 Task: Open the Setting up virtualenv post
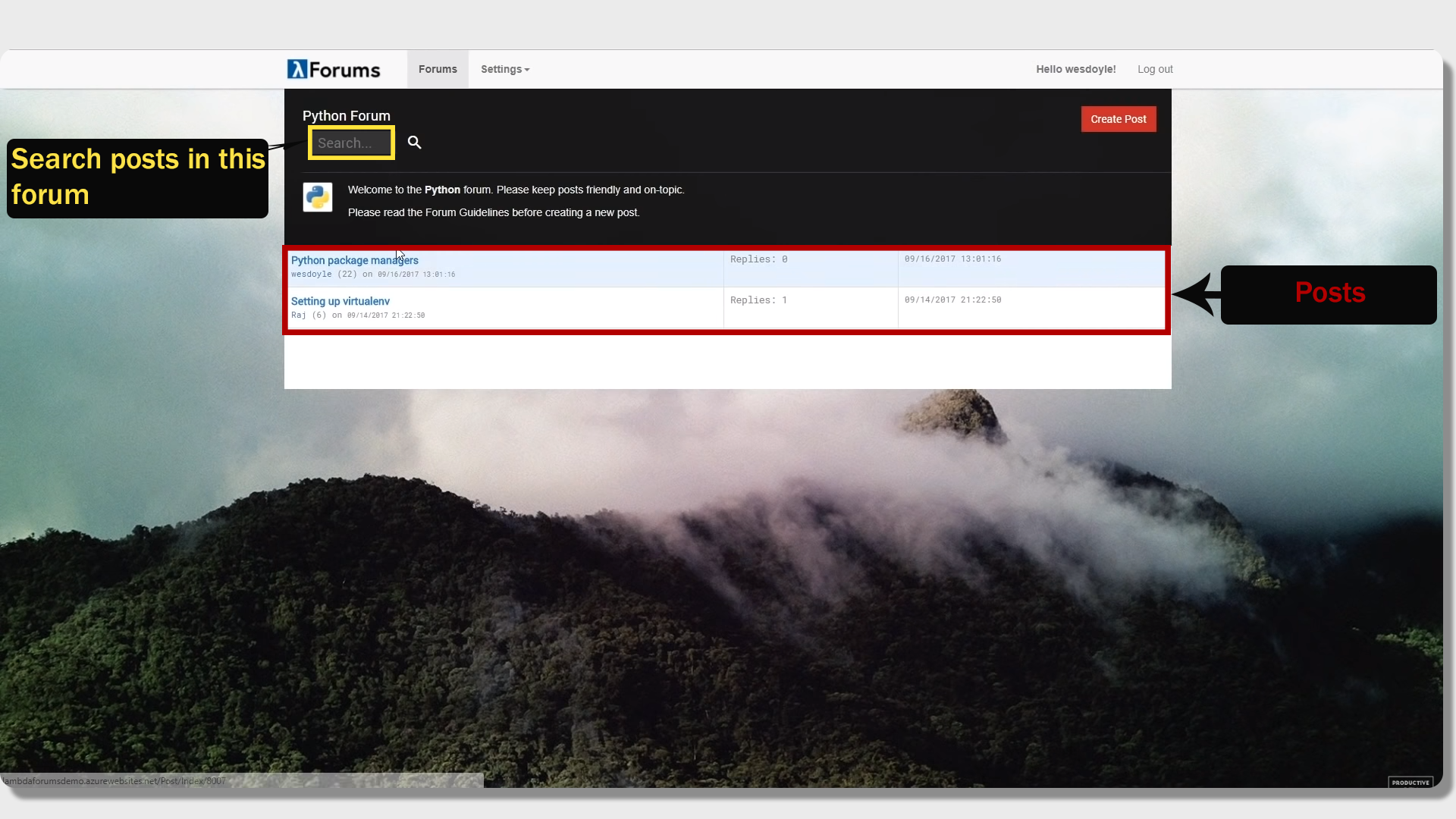coord(340,301)
